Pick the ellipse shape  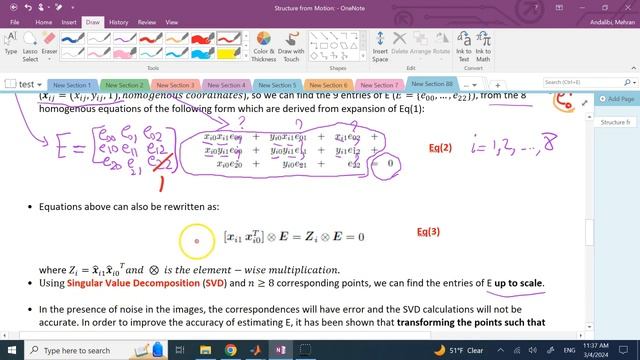click(x=334, y=46)
